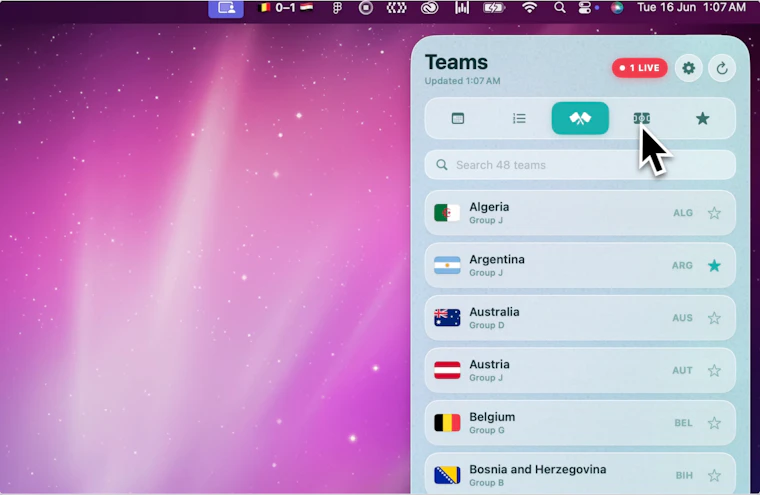Click the Belgium flag icon
760x495 pixels.
click(447, 423)
